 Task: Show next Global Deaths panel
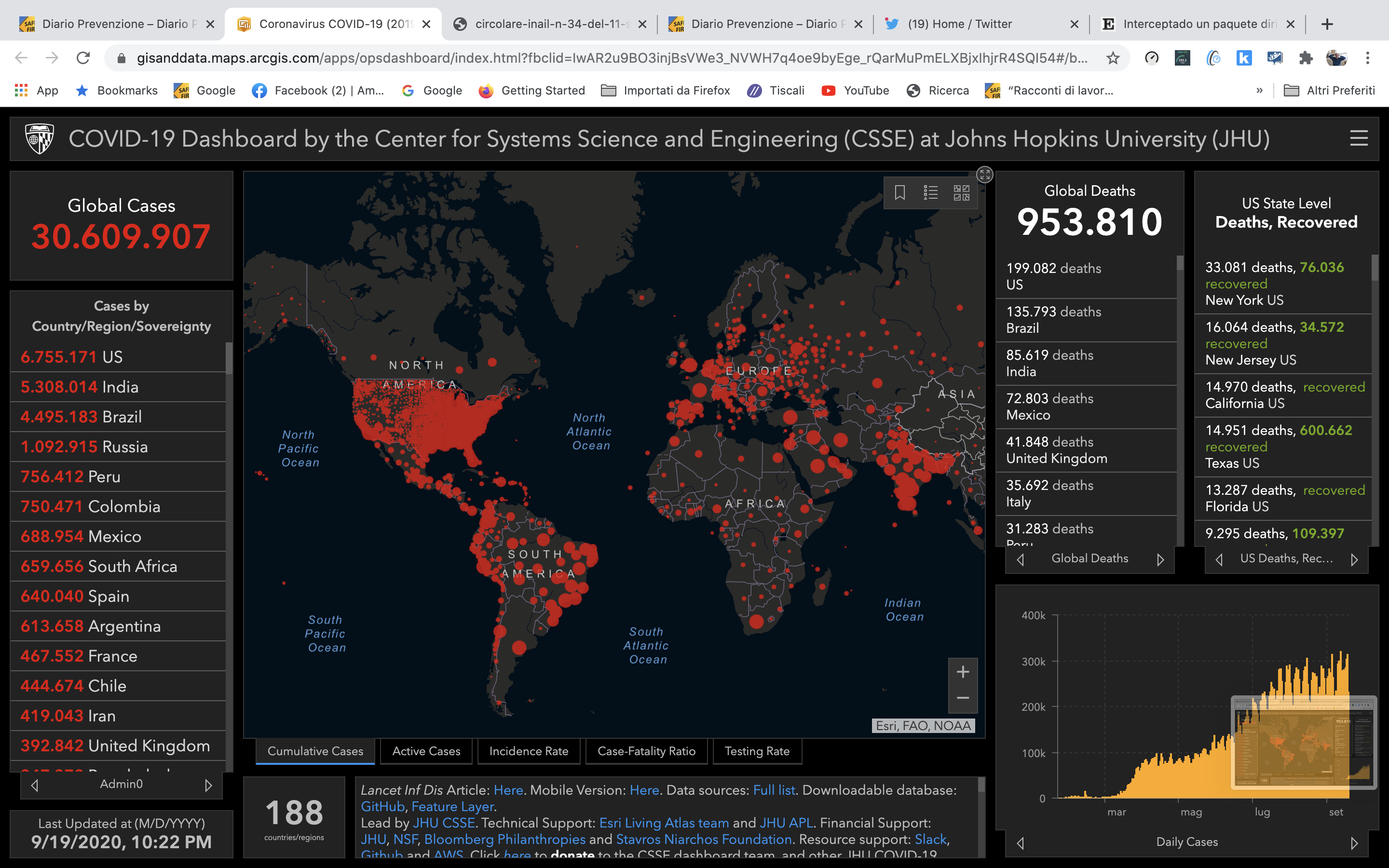[1160, 559]
